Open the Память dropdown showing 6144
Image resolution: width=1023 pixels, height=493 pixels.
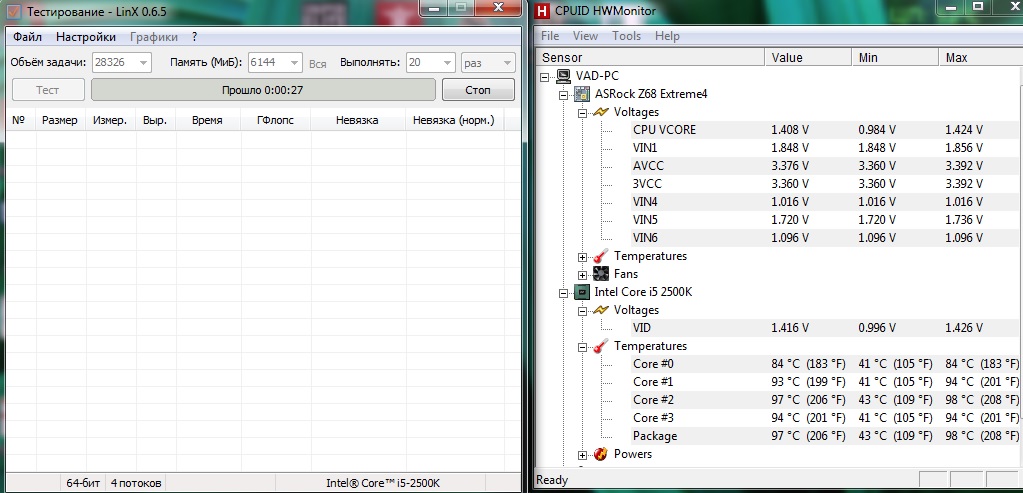tap(275, 63)
